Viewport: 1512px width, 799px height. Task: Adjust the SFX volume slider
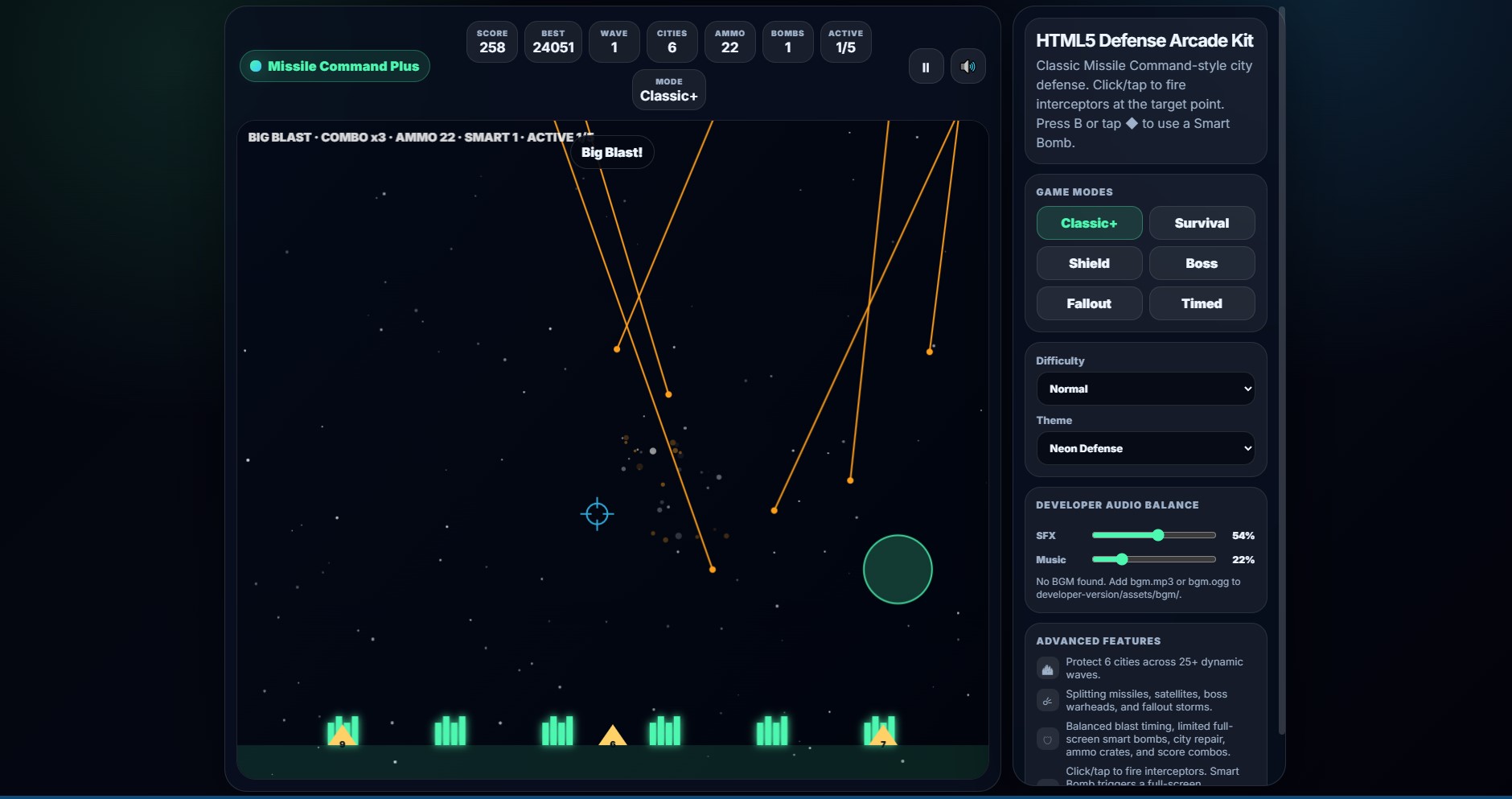pyautogui.click(x=1153, y=535)
